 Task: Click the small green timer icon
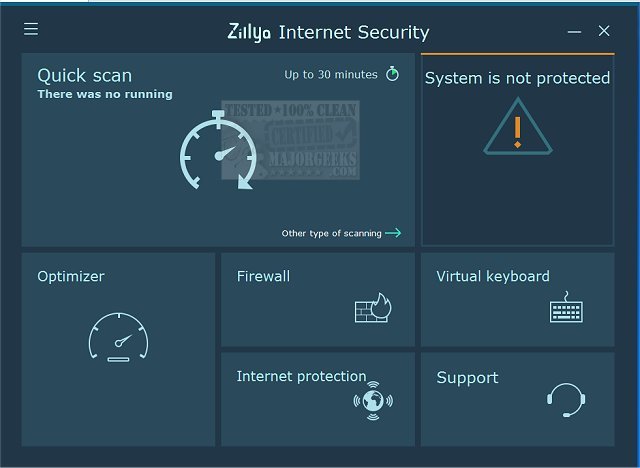[393, 74]
